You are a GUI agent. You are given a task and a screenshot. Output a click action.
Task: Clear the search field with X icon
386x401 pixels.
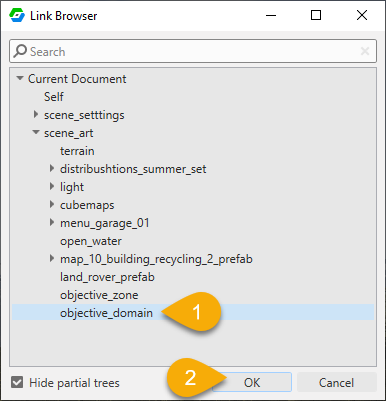[x=365, y=51]
